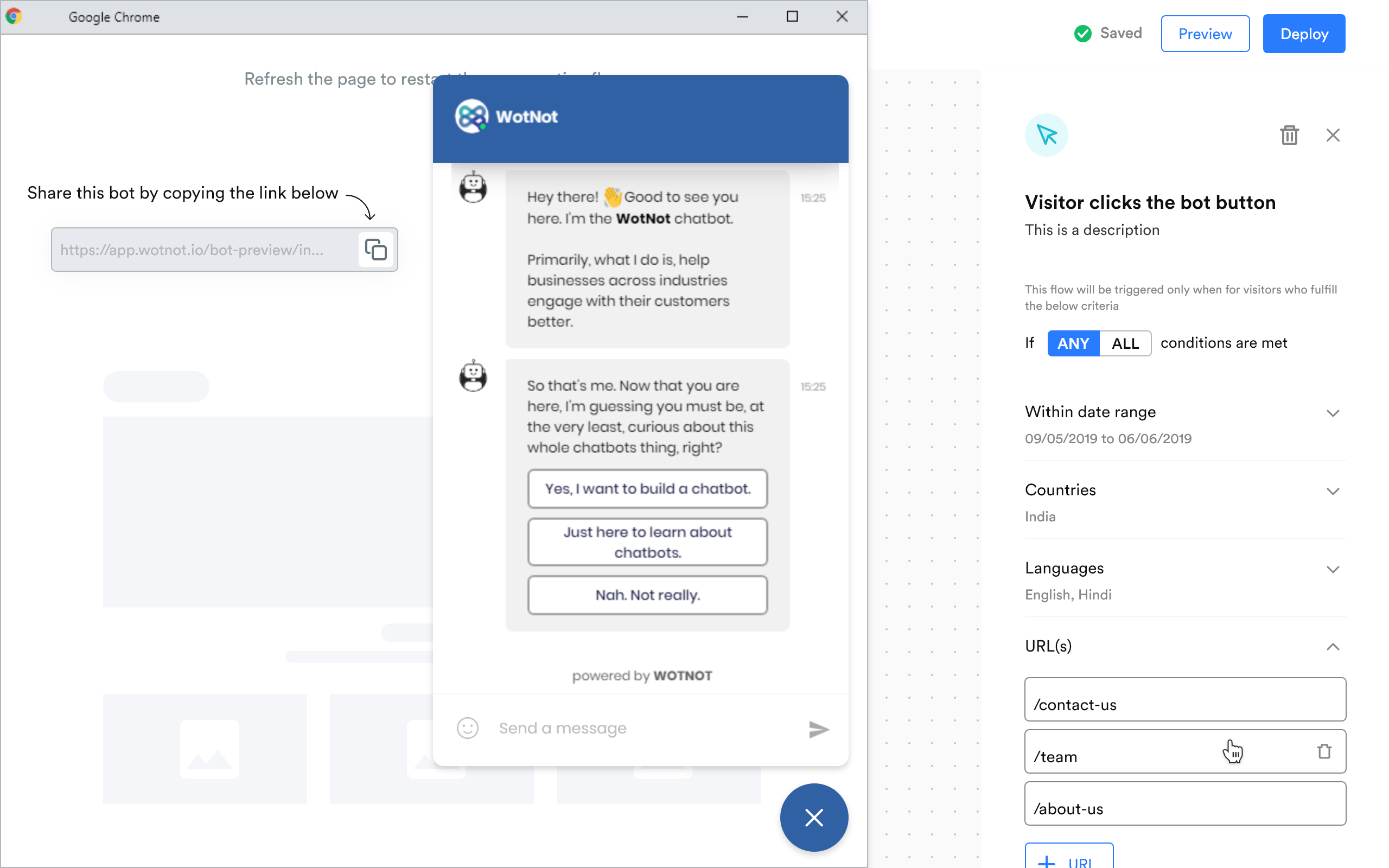
Task: Click the send message arrow icon
Action: (818, 729)
